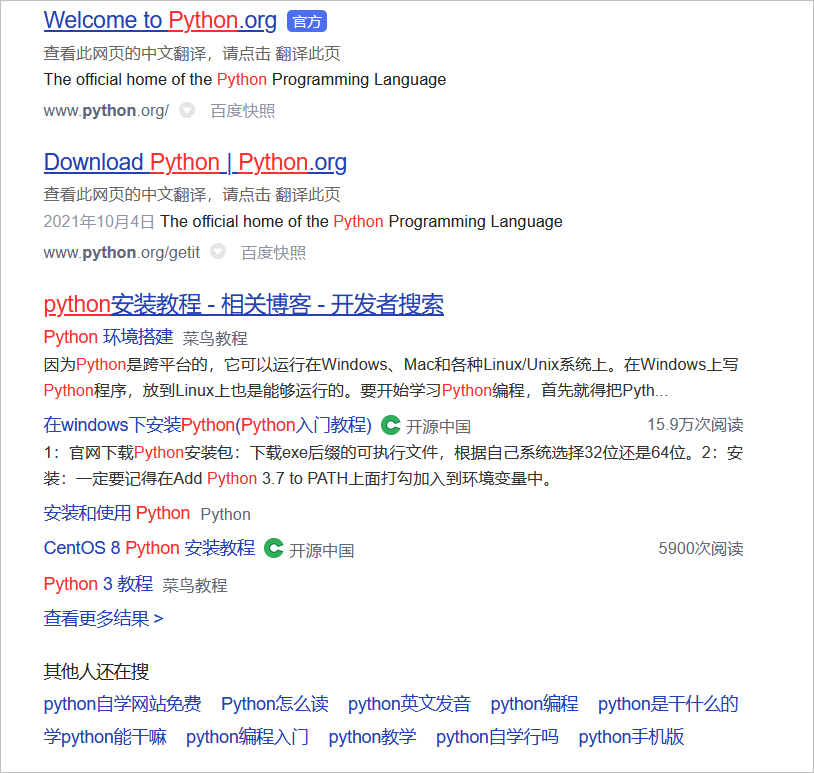814x773 pixels.
Task: Open 百度快照 for www.python.org/getit
Action: [273, 252]
